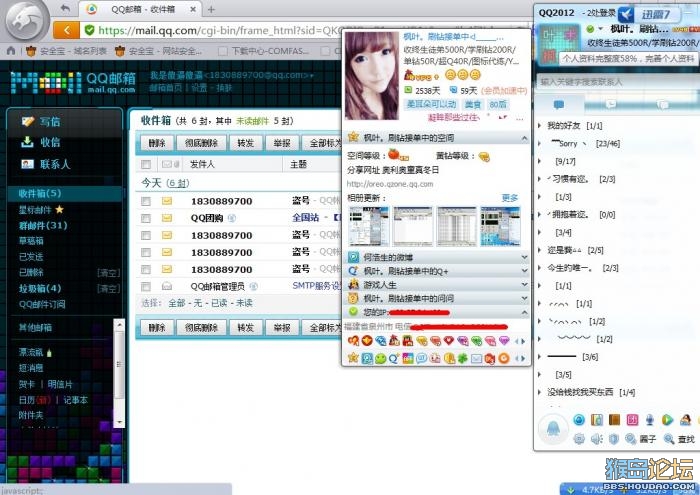Viewport: 700px width, 495px height.
Task: Click the orange circle icon in bottom row
Action: click(x=504, y=358)
